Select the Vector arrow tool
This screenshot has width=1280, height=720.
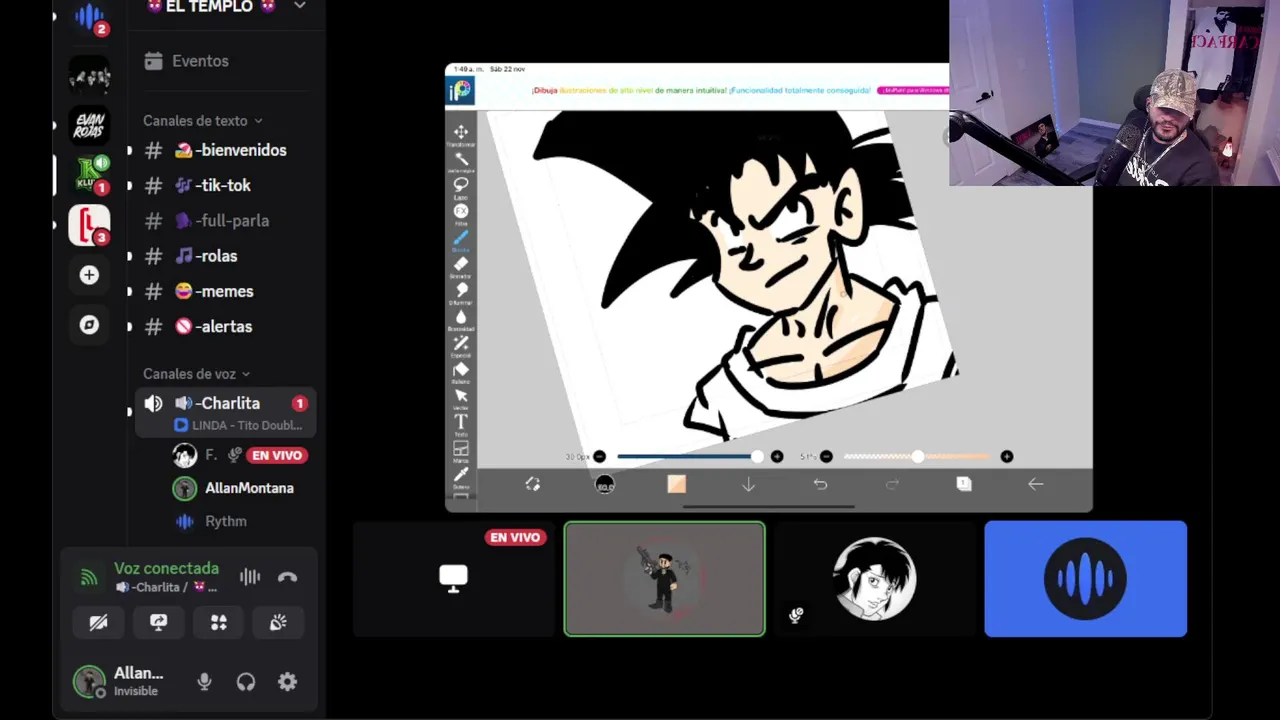click(461, 397)
